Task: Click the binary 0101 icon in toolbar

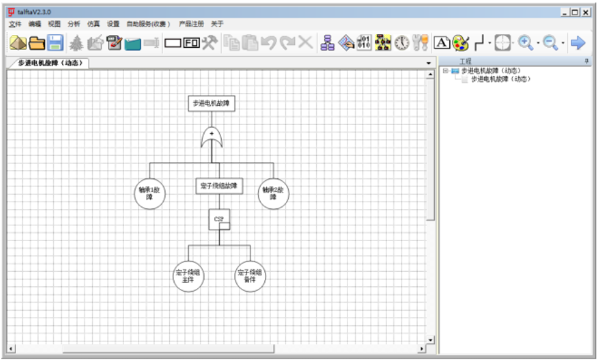Action: pos(364,42)
